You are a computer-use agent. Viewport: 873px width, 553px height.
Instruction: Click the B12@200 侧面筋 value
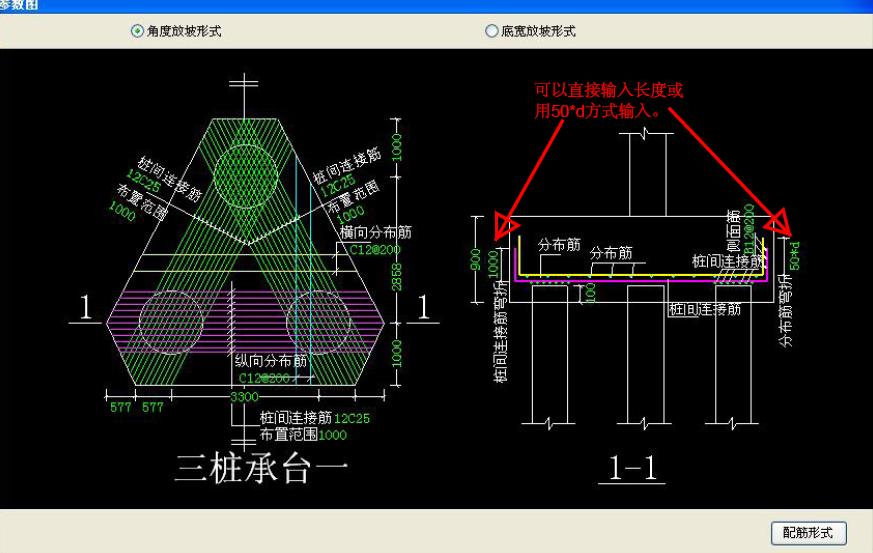tap(749, 229)
